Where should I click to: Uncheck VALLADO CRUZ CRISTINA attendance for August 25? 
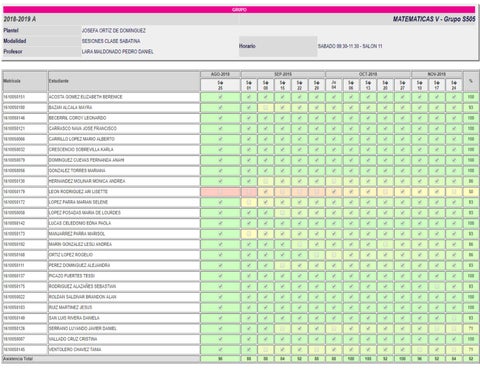pos(220,339)
